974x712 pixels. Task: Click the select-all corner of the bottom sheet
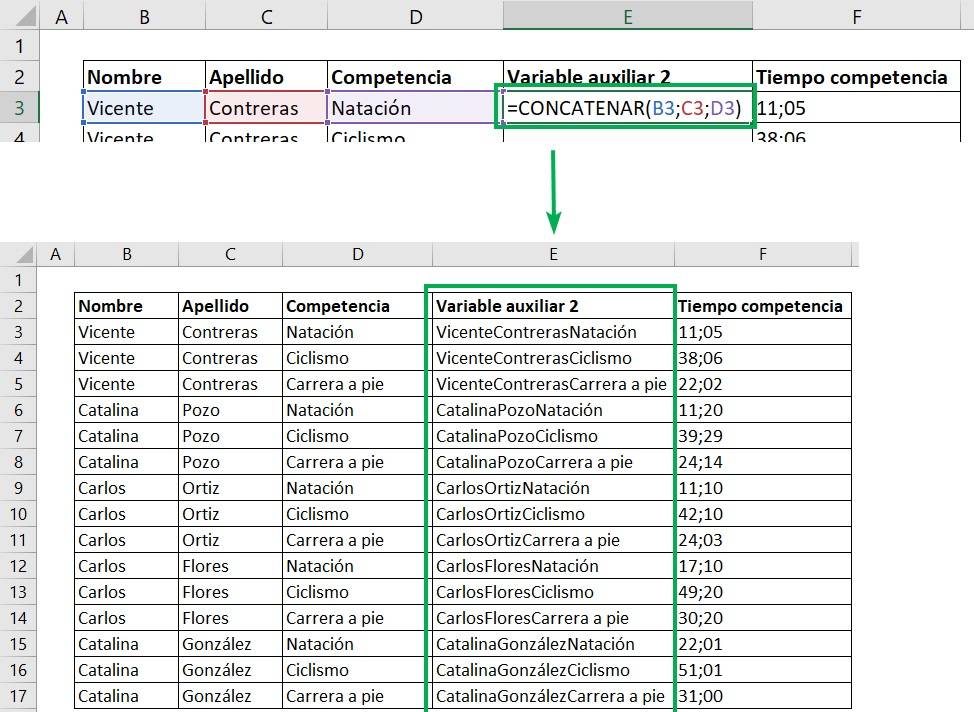tap(18, 255)
